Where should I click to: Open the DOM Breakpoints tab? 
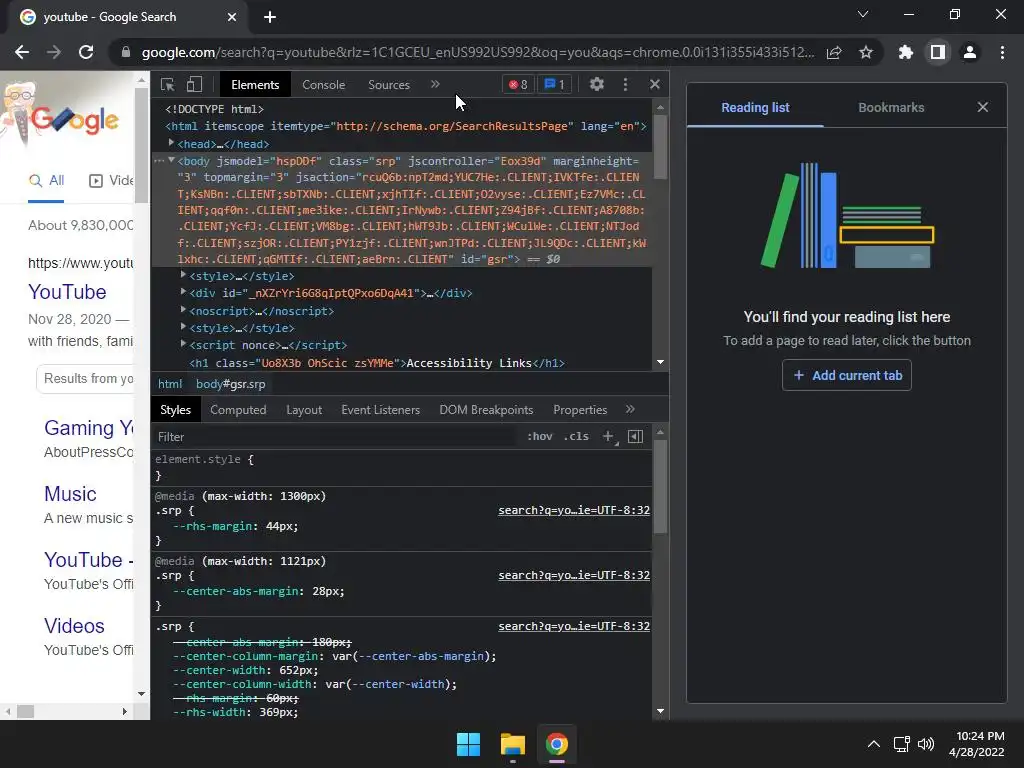click(486, 409)
